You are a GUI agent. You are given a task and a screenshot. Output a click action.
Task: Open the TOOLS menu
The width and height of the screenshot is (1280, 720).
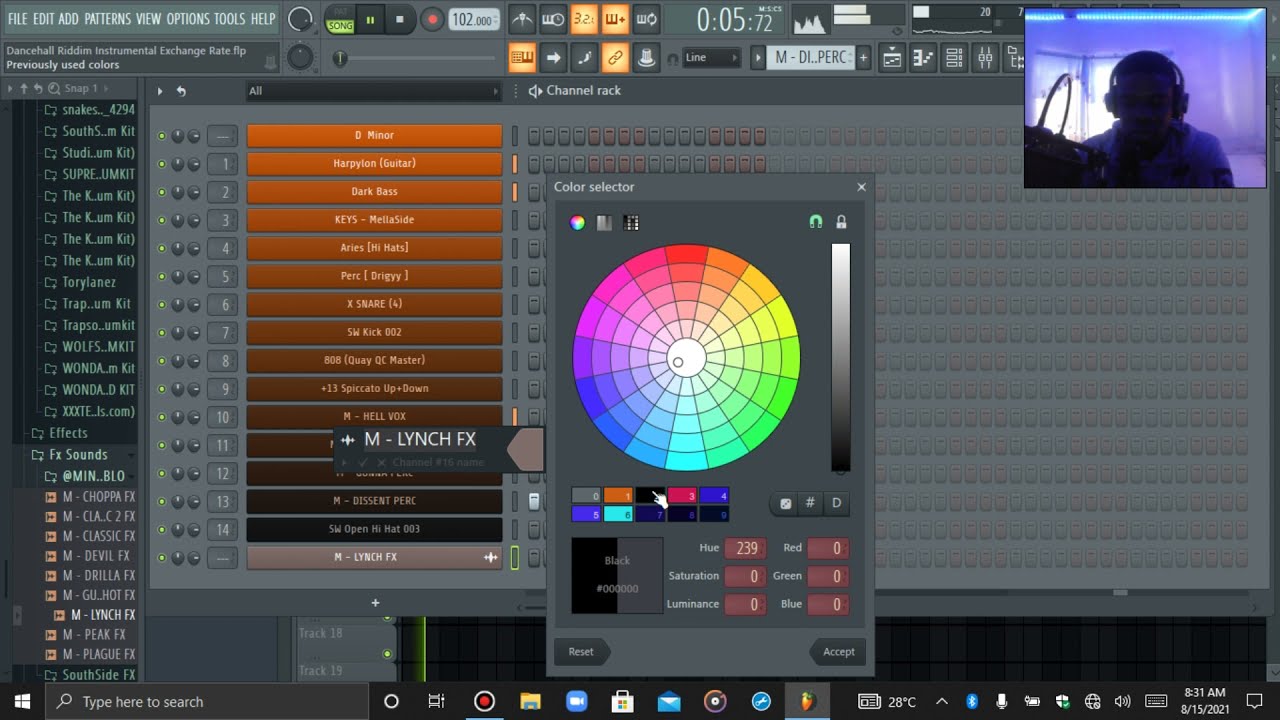tap(229, 19)
